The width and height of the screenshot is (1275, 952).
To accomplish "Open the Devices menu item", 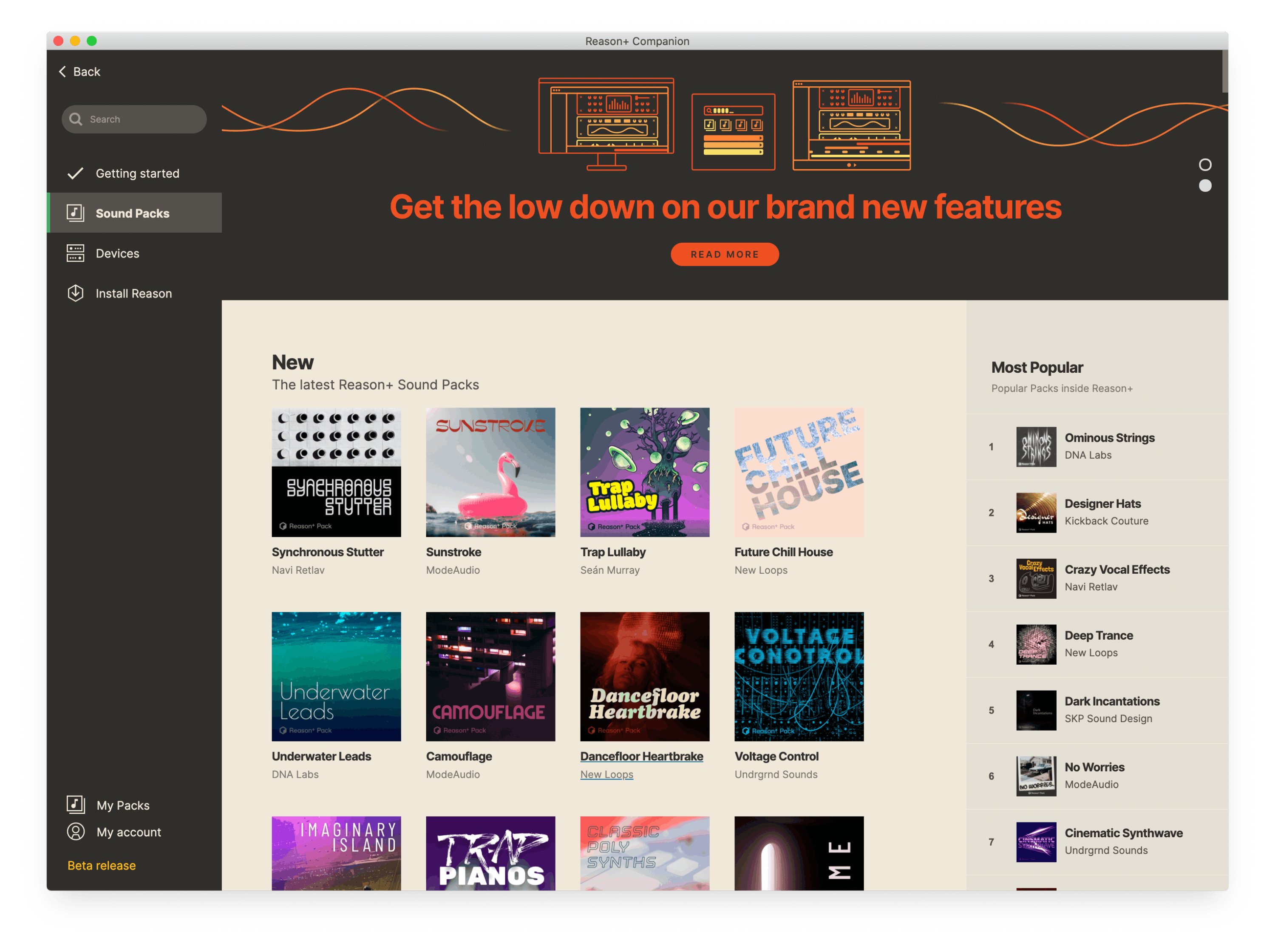I will [x=118, y=254].
